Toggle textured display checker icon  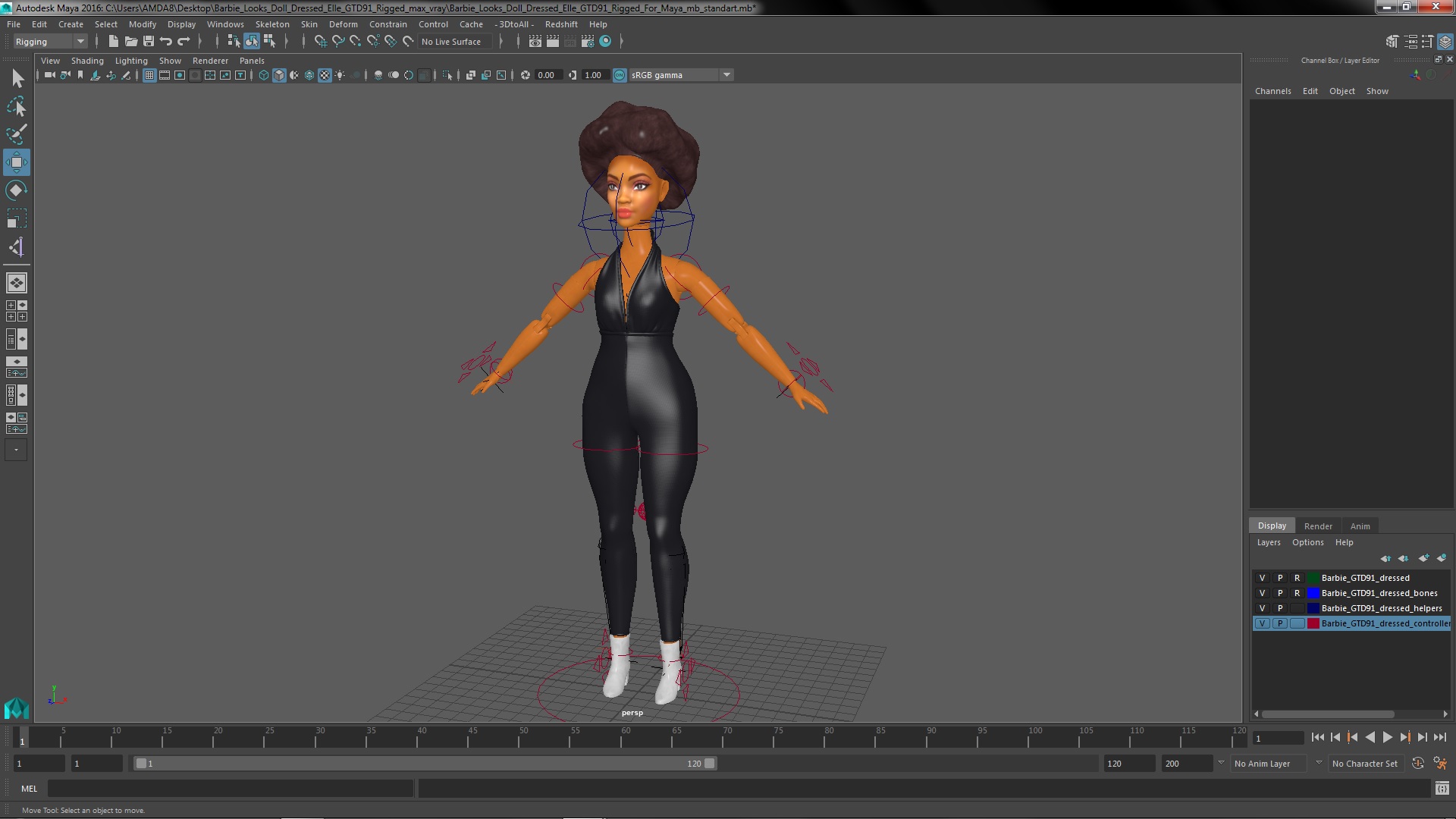(x=325, y=75)
